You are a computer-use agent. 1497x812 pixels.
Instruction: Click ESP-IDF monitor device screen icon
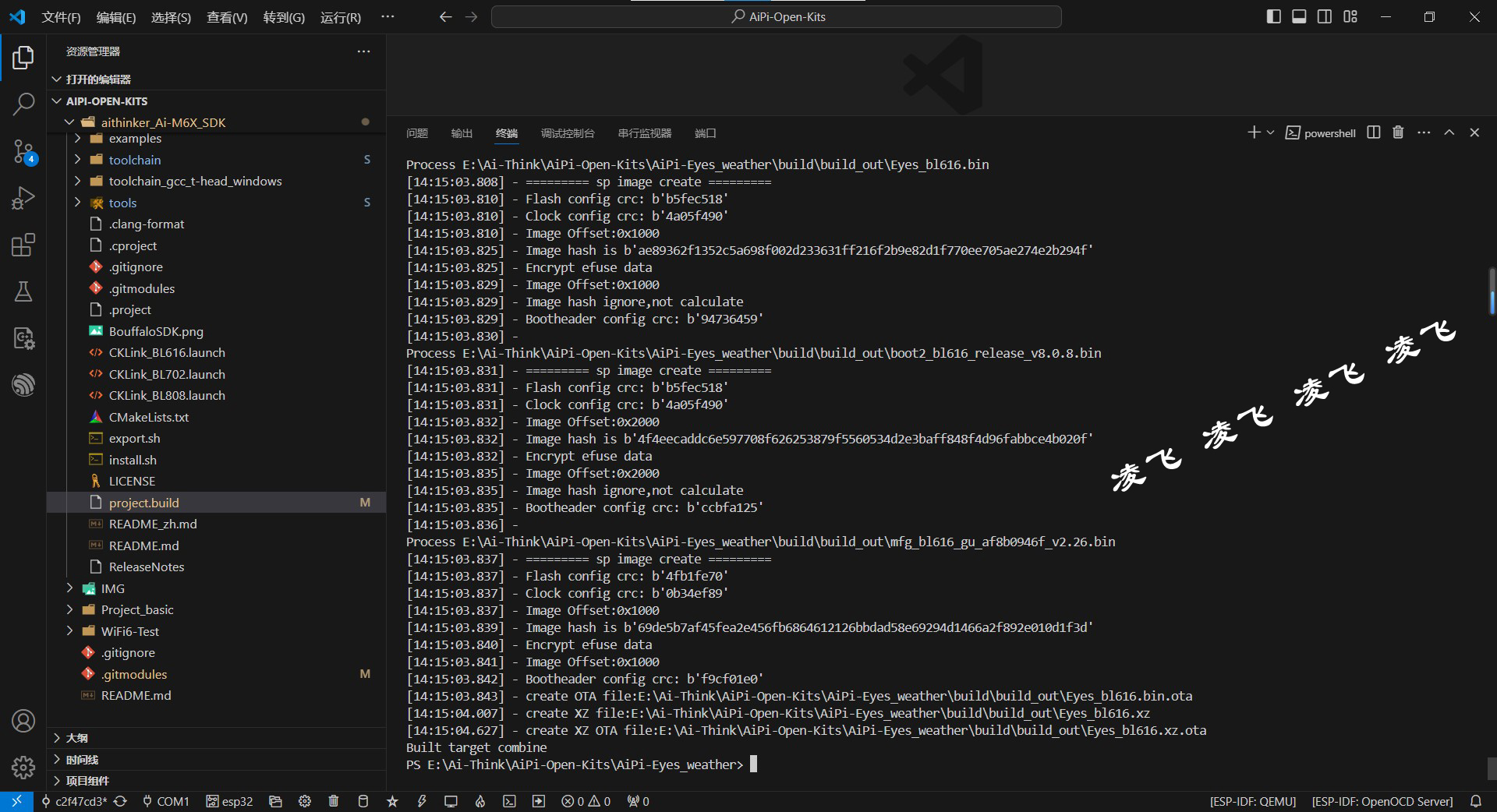[451, 801]
